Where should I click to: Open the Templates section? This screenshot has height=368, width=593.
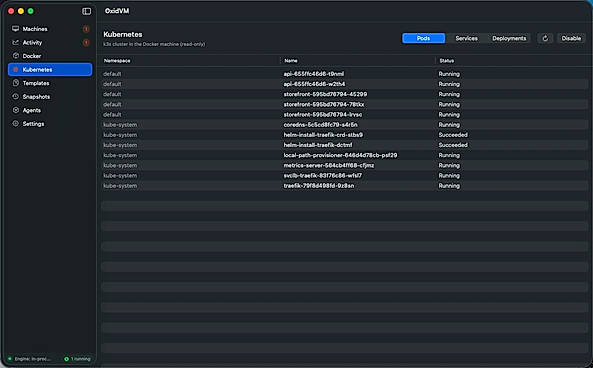pyautogui.click(x=50, y=83)
